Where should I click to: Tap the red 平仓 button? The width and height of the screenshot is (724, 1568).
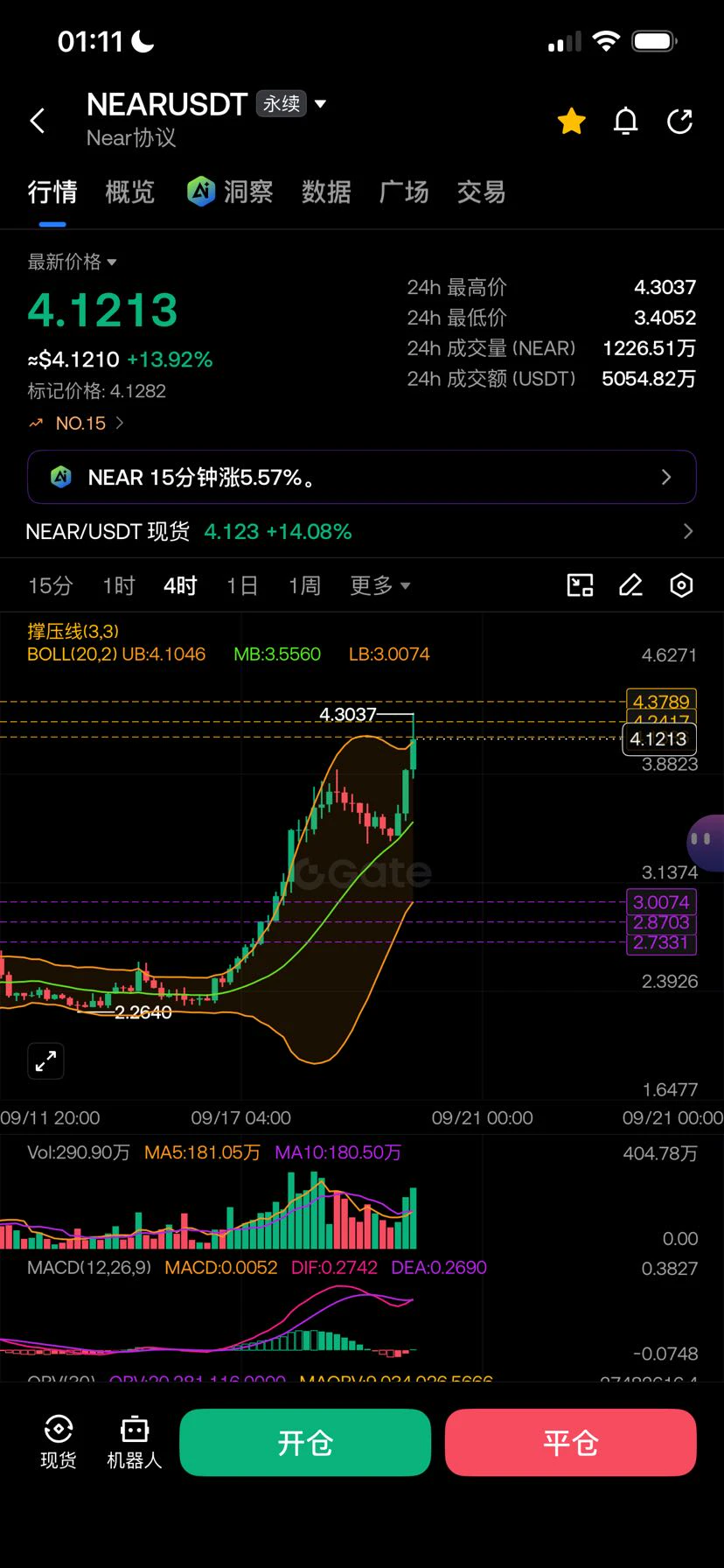pos(571,1442)
